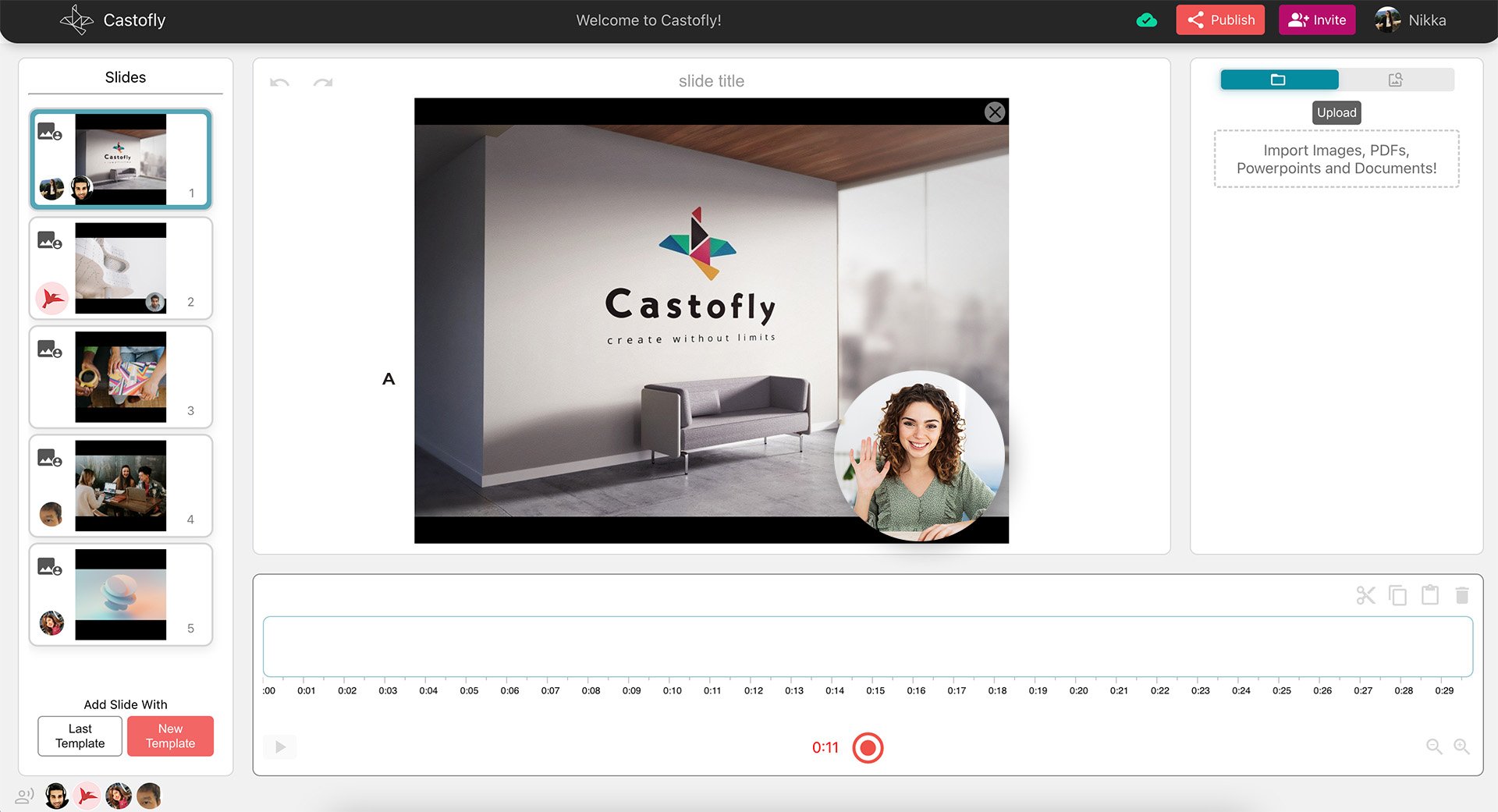Delete selection with trash icon
The image size is (1498, 812).
pos(1462,595)
